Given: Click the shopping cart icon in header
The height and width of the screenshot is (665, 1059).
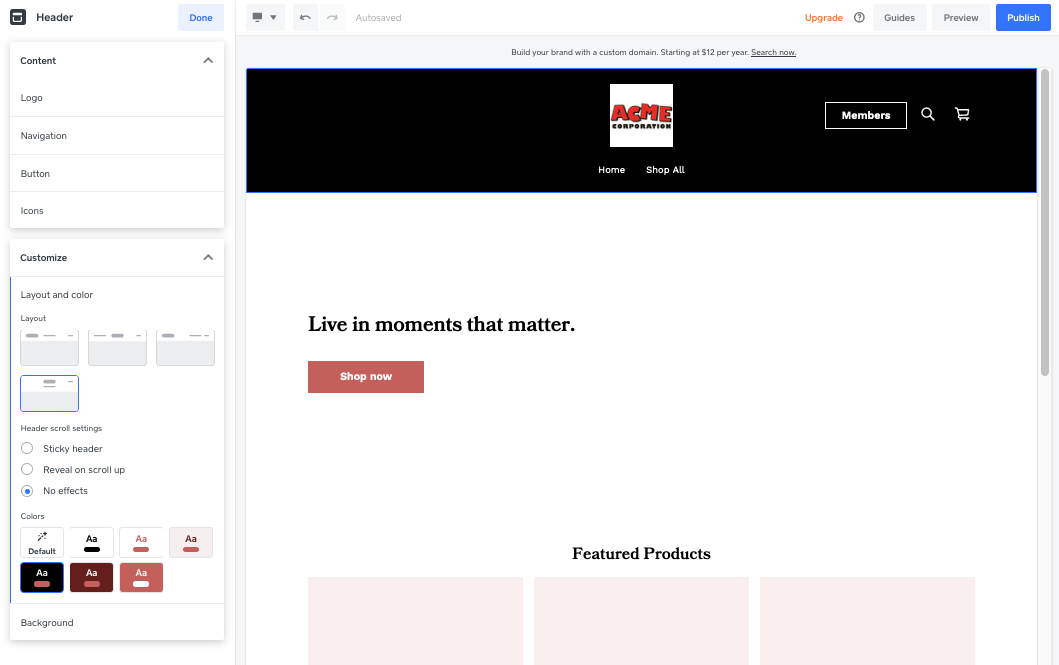Looking at the screenshot, I should [x=962, y=114].
